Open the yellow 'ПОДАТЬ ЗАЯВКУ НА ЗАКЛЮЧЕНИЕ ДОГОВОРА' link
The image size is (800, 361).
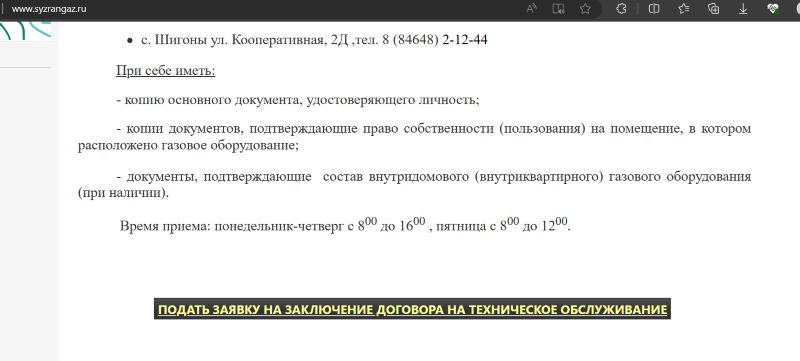(x=412, y=310)
